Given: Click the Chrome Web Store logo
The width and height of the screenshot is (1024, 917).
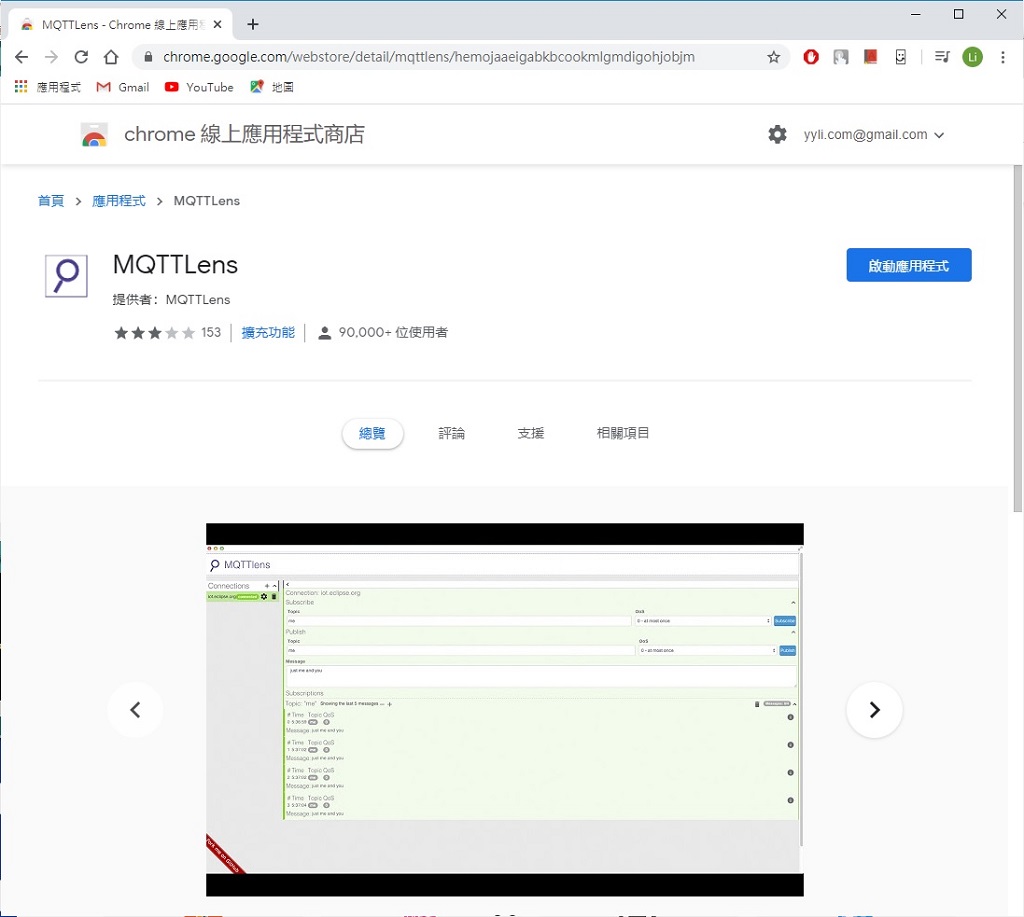Looking at the screenshot, I should [94, 135].
